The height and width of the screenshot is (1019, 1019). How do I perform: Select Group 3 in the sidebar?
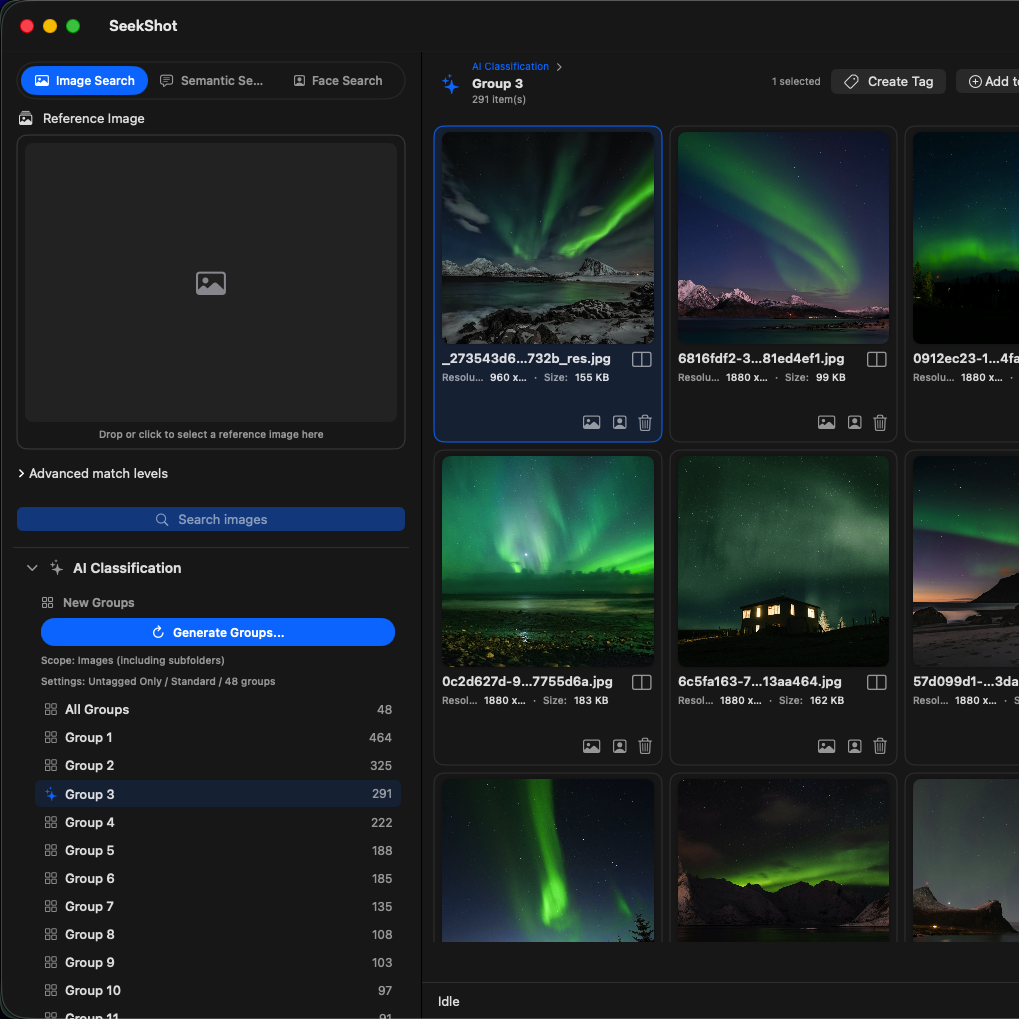click(218, 794)
